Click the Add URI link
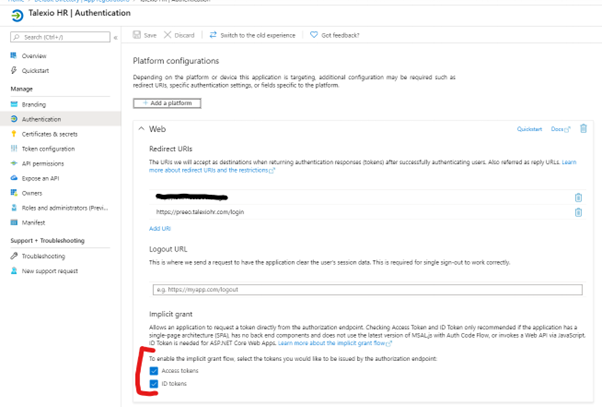This screenshot has height=407, width=602. (160, 228)
